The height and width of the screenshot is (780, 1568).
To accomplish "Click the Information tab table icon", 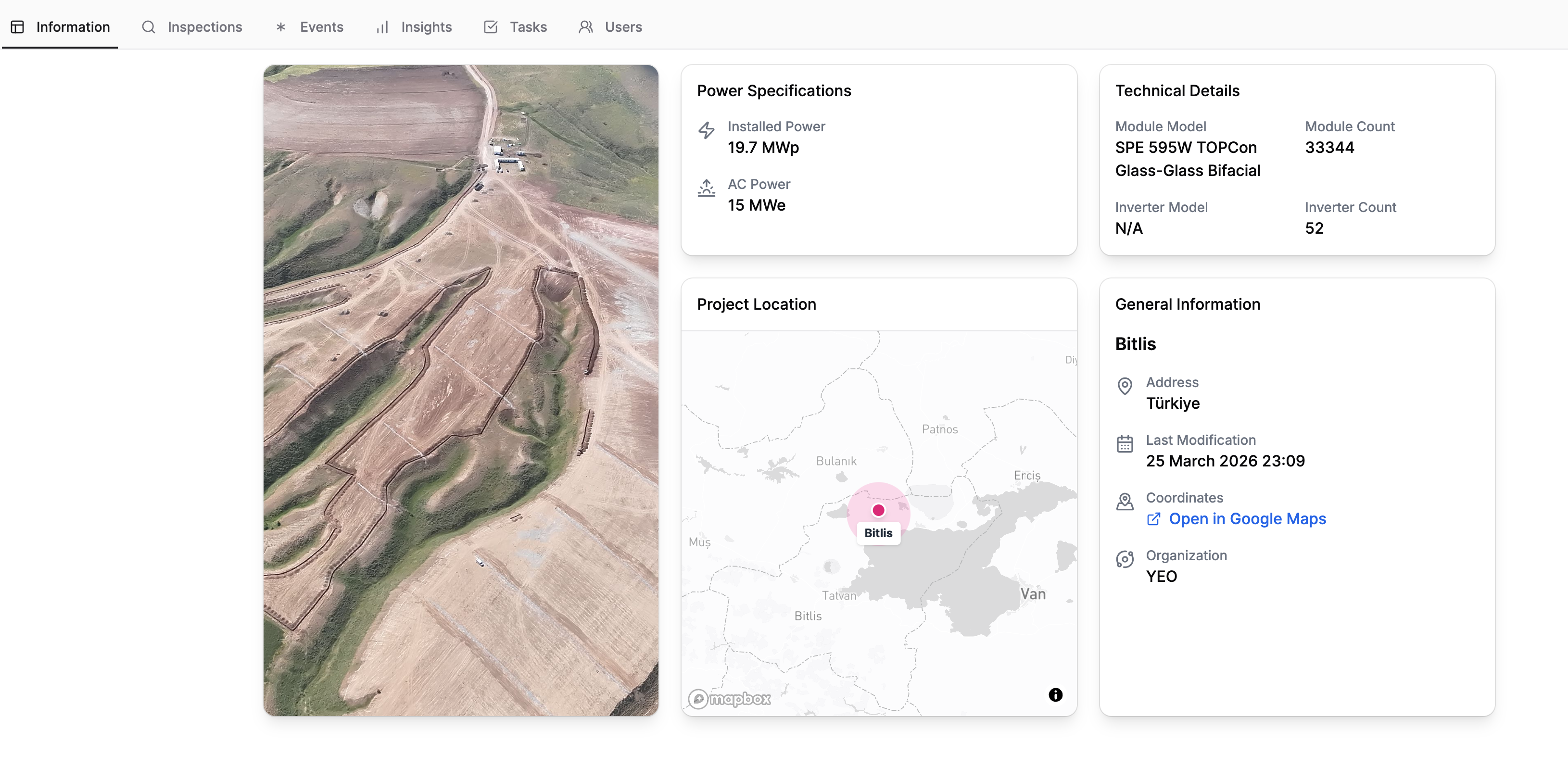I will coord(18,27).
